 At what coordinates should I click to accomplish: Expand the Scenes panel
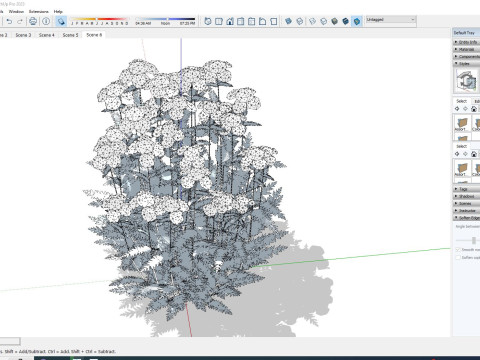click(467, 203)
